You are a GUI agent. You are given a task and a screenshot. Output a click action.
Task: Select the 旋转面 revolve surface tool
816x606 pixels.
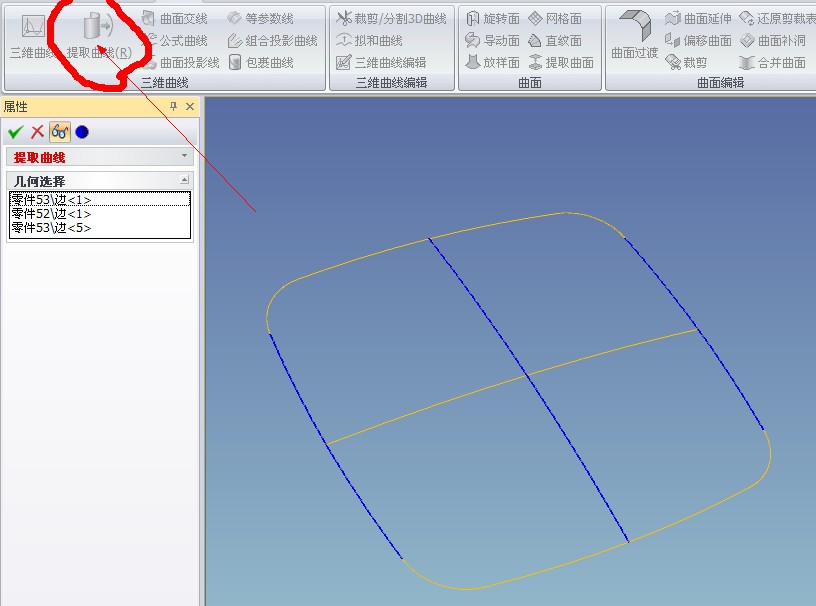tap(492, 19)
